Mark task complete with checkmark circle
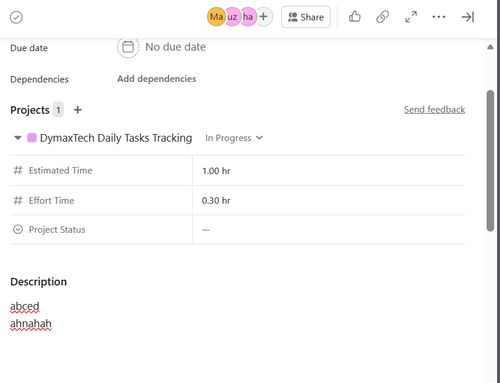The image size is (500, 383). tap(16, 17)
